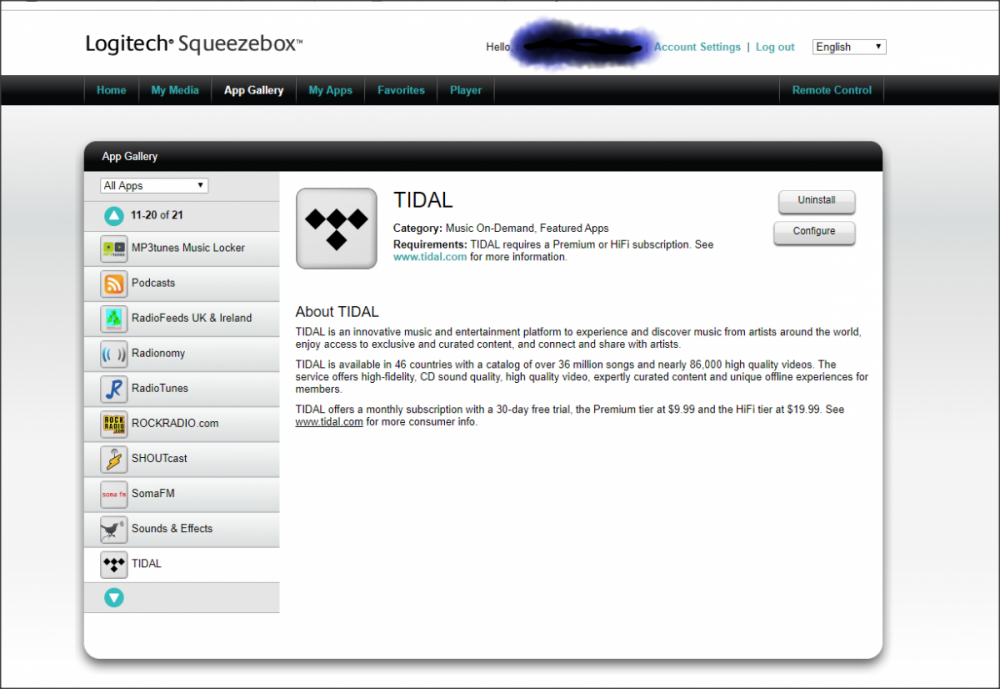Click the SHOUTcast app icon
Screen dimensions: 1000x689
point(114,459)
